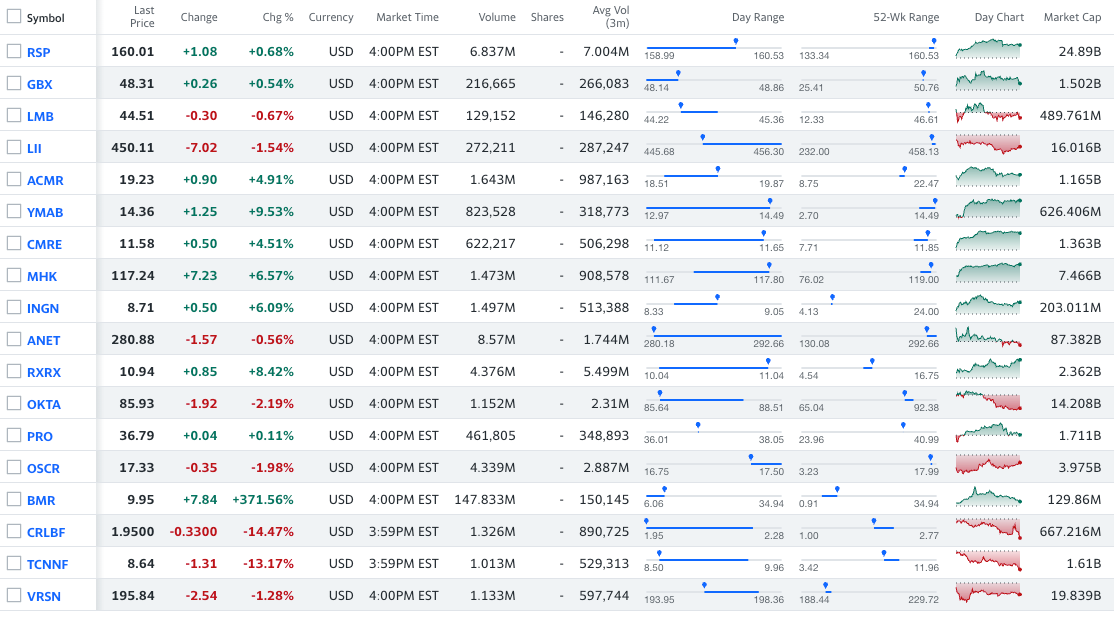1114x619 pixels.
Task: Go to the ANET quote page
Action: (43, 340)
